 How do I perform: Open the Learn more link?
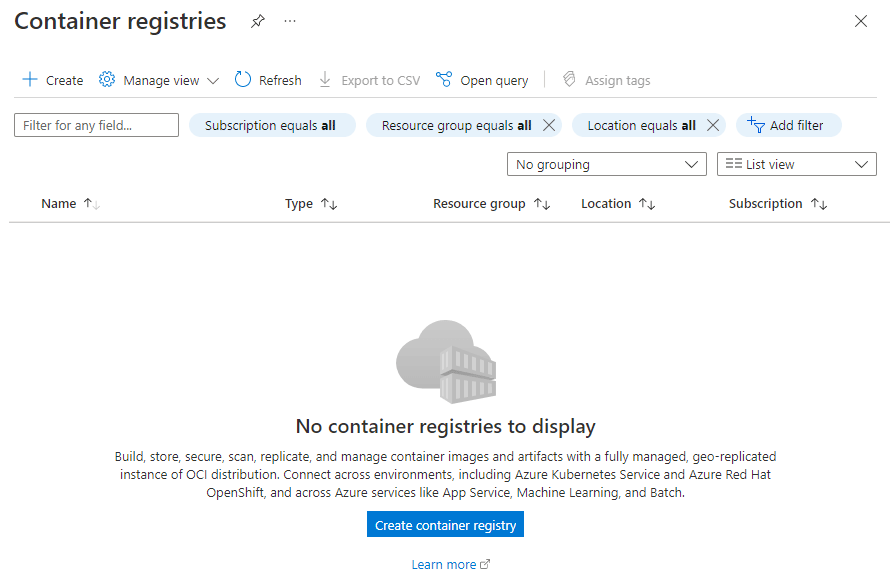[444, 565]
